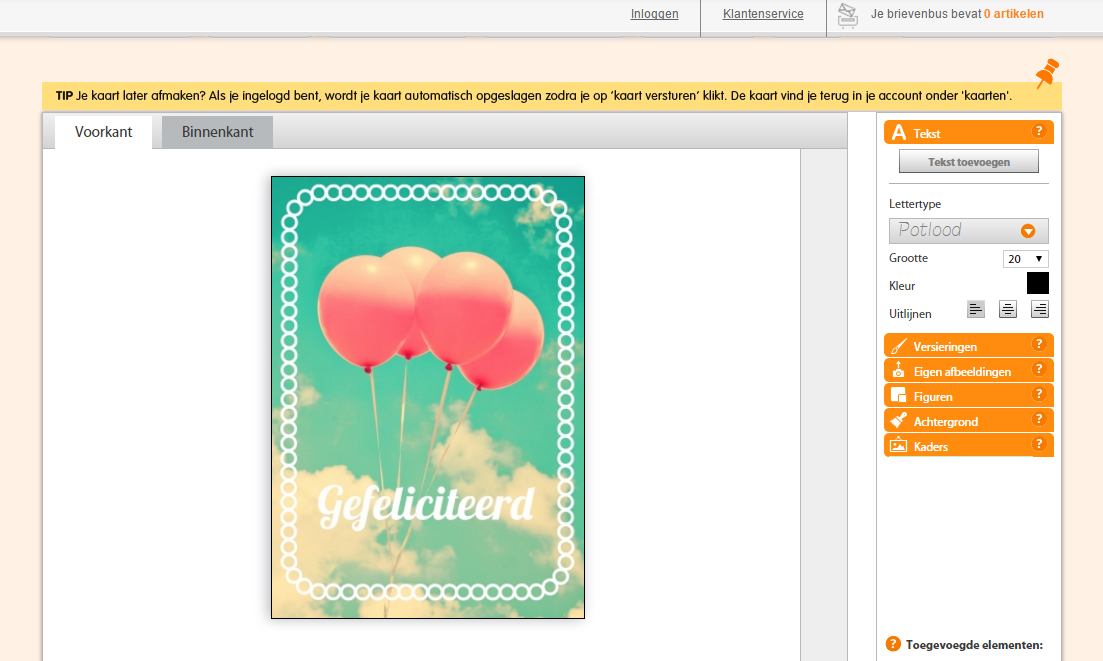Select the Gefeliciteerd text on the card
This screenshot has height=661, width=1103.
click(x=426, y=505)
